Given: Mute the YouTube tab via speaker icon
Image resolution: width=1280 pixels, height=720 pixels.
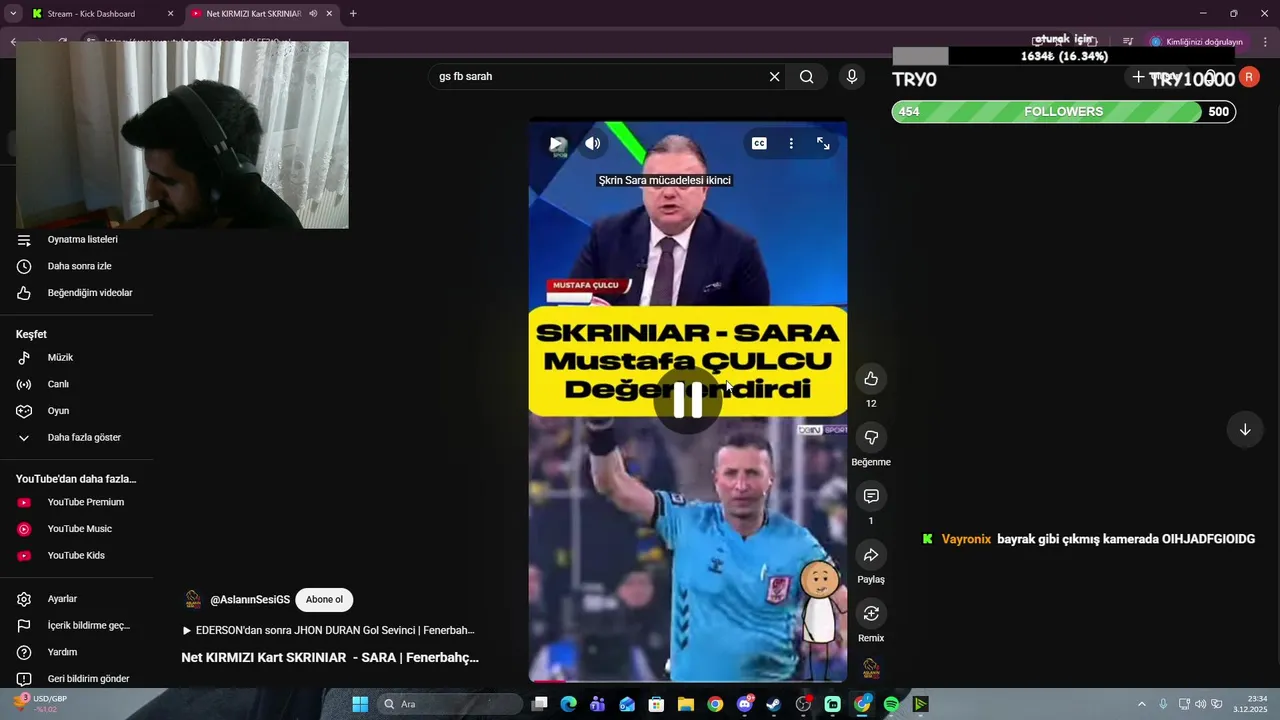Looking at the screenshot, I should point(313,14).
